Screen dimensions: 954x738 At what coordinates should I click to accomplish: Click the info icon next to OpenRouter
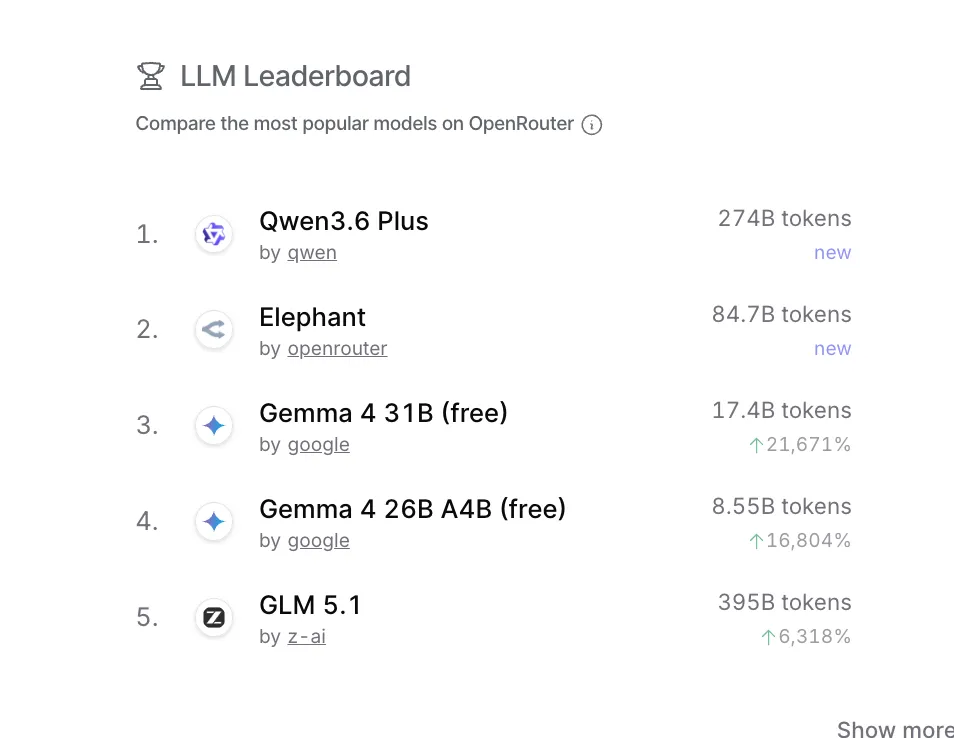pos(592,125)
